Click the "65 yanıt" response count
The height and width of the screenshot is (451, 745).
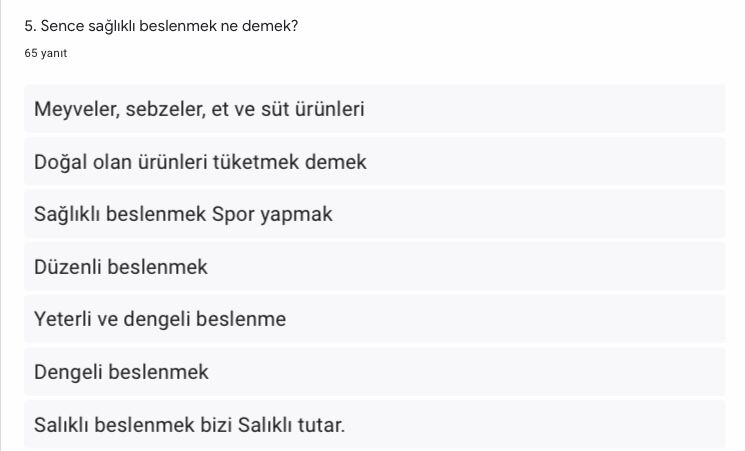tap(45, 52)
